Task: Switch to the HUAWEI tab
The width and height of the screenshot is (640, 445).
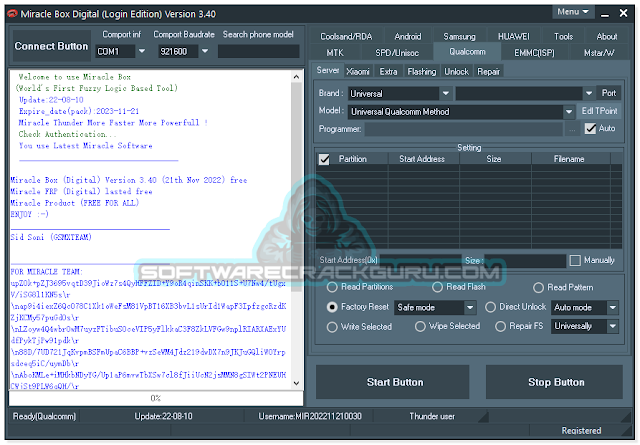Action: click(513, 37)
